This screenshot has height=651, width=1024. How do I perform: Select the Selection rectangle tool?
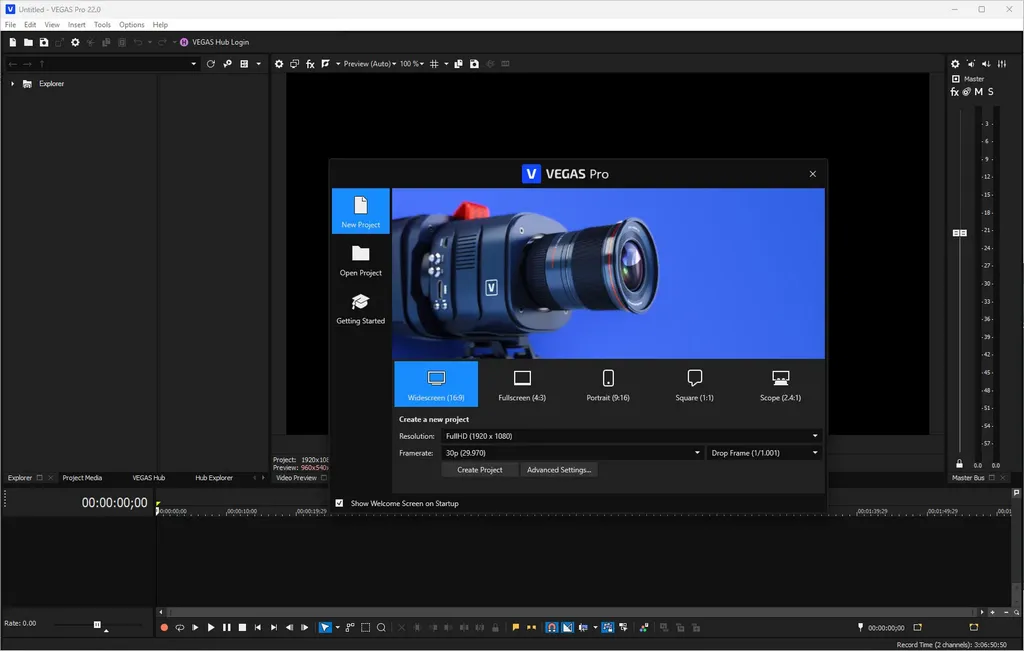coord(366,627)
